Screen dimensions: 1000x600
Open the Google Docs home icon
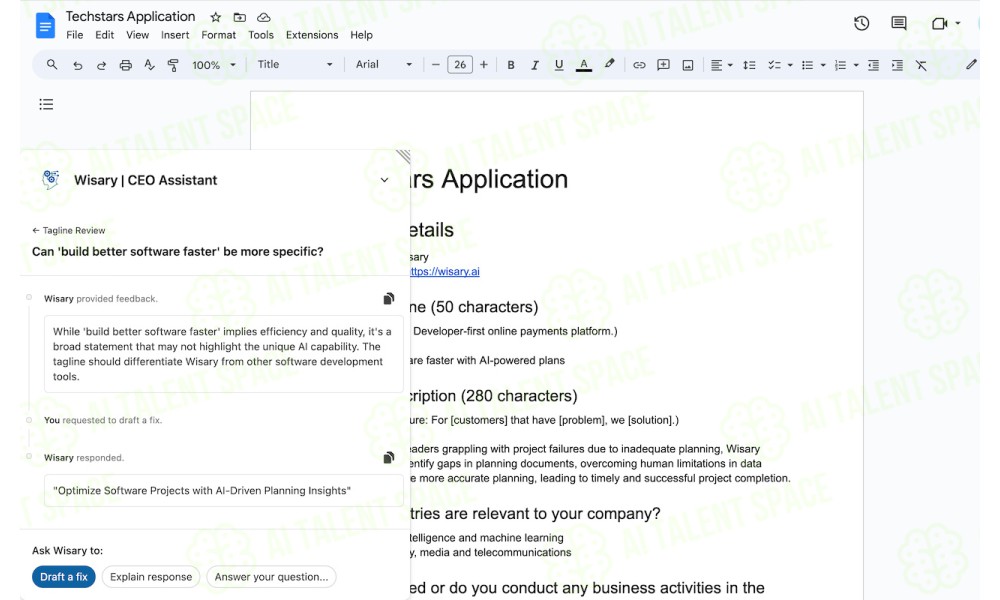pyautogui.click(x=45, y=26)
